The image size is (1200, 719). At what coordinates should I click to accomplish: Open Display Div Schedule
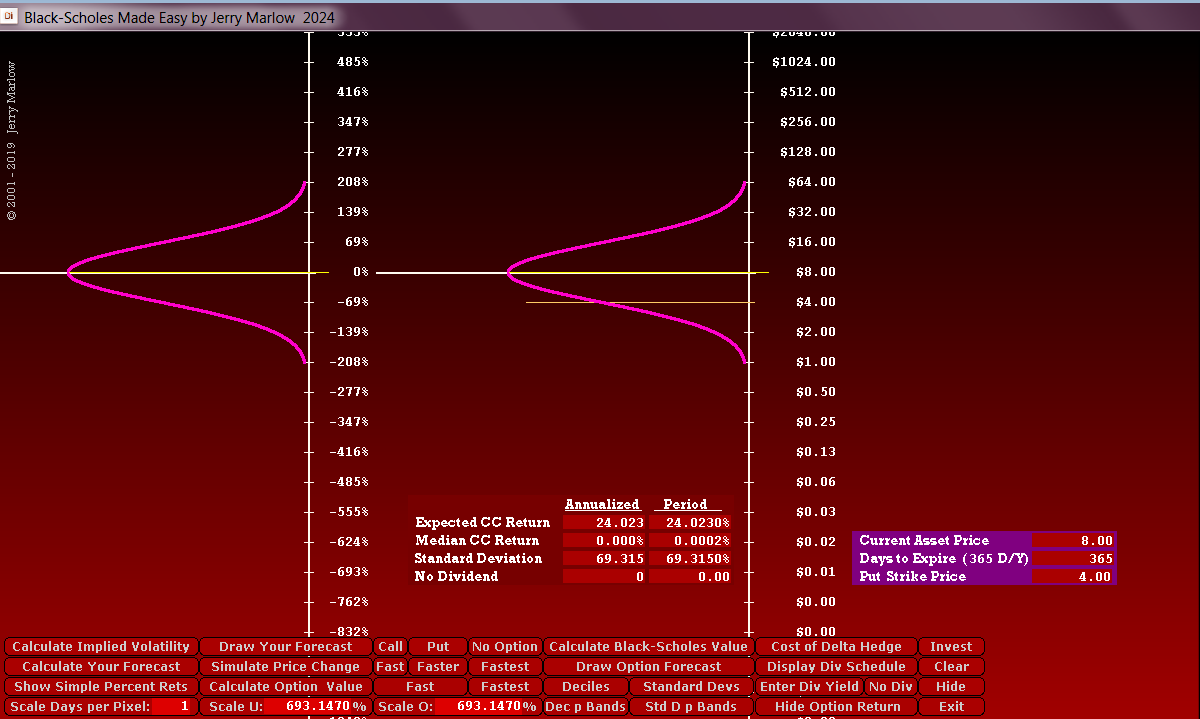click(x=836, y=667)
